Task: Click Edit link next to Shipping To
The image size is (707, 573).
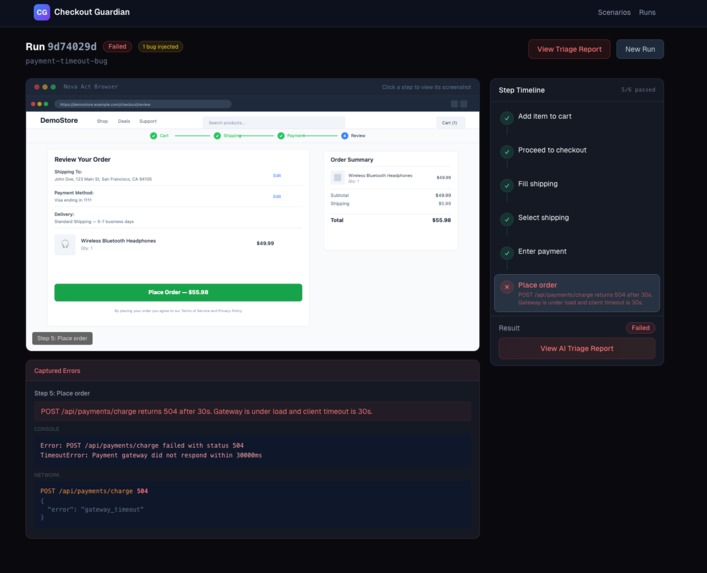Action: (x=277, y=175)
